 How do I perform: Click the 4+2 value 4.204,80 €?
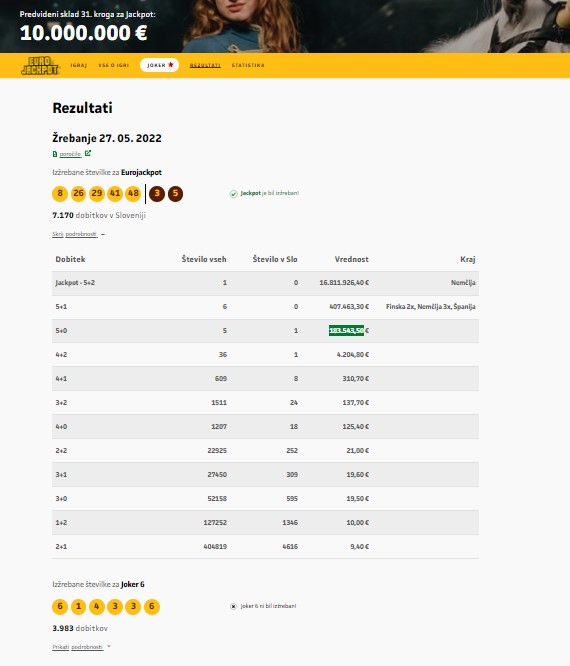pyautogui.click(x=353, y=355)
